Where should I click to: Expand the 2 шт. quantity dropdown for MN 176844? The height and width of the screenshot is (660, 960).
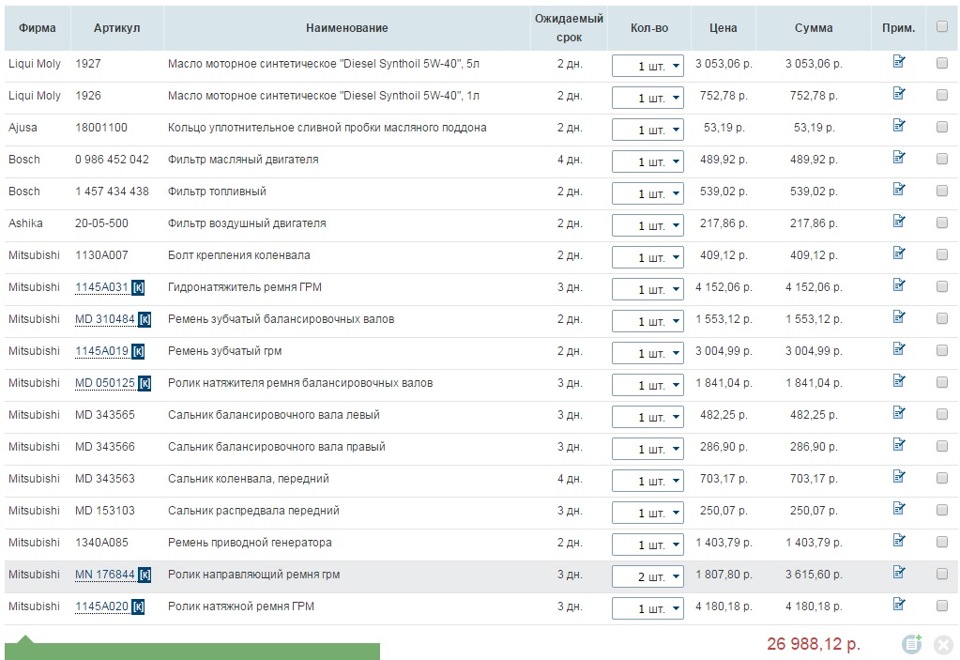click(648, 577)
